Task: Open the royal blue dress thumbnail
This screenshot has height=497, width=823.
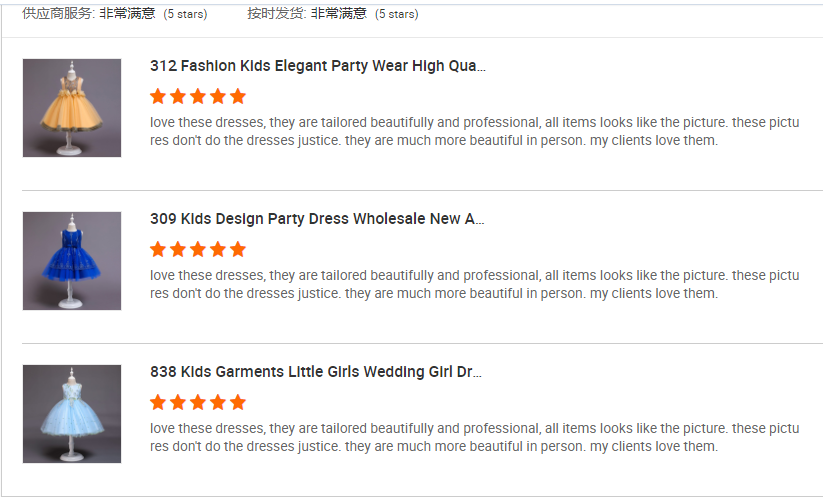Action: point(72,261)
